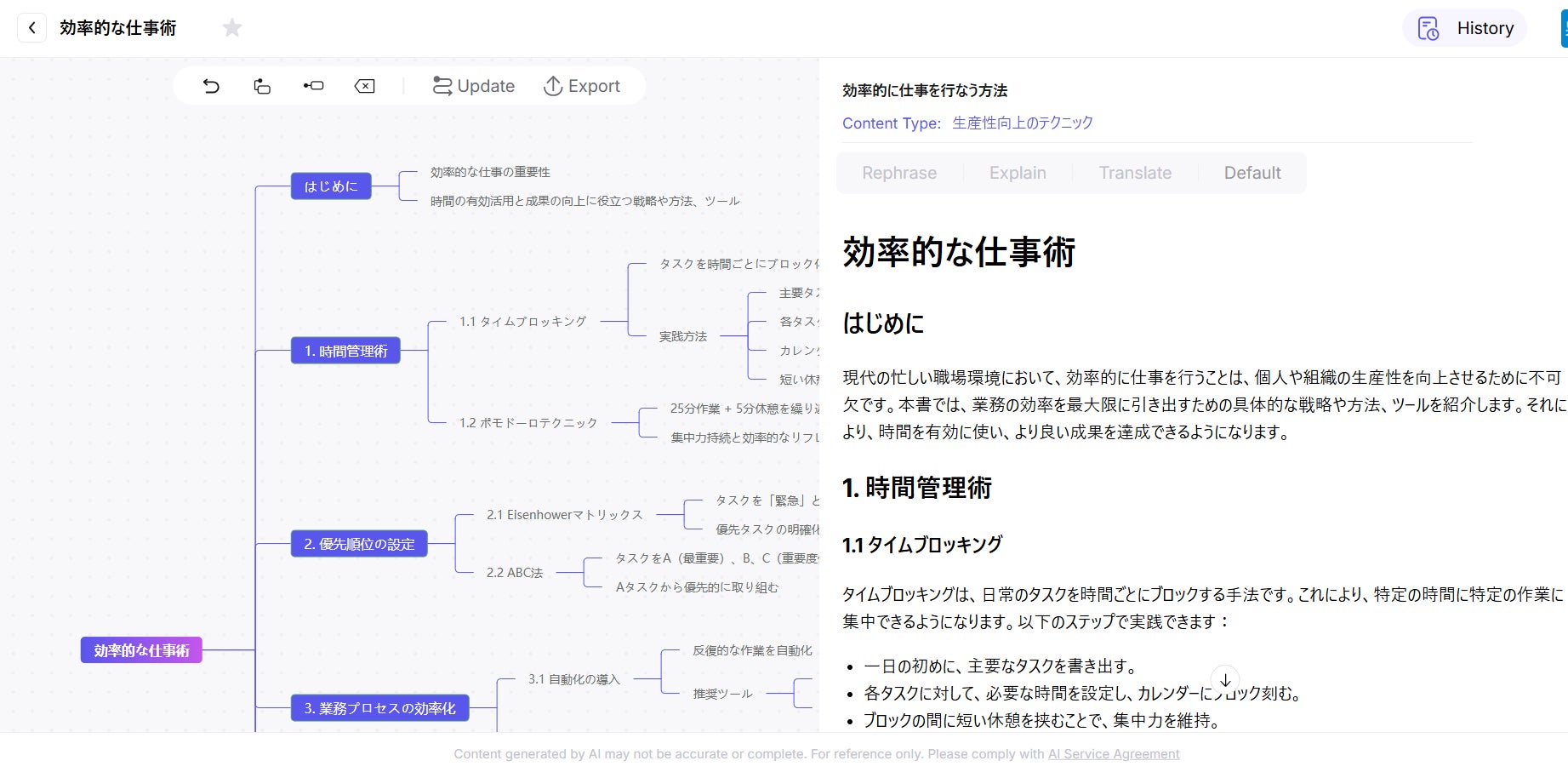Click the undo toolbar icon
The height and width of the screenshot is (772, 1568).
tap(211, 86)
